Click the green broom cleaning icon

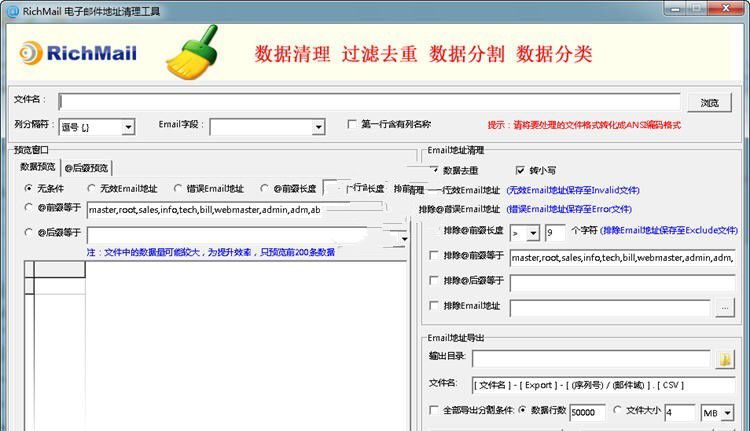point(193,53)
